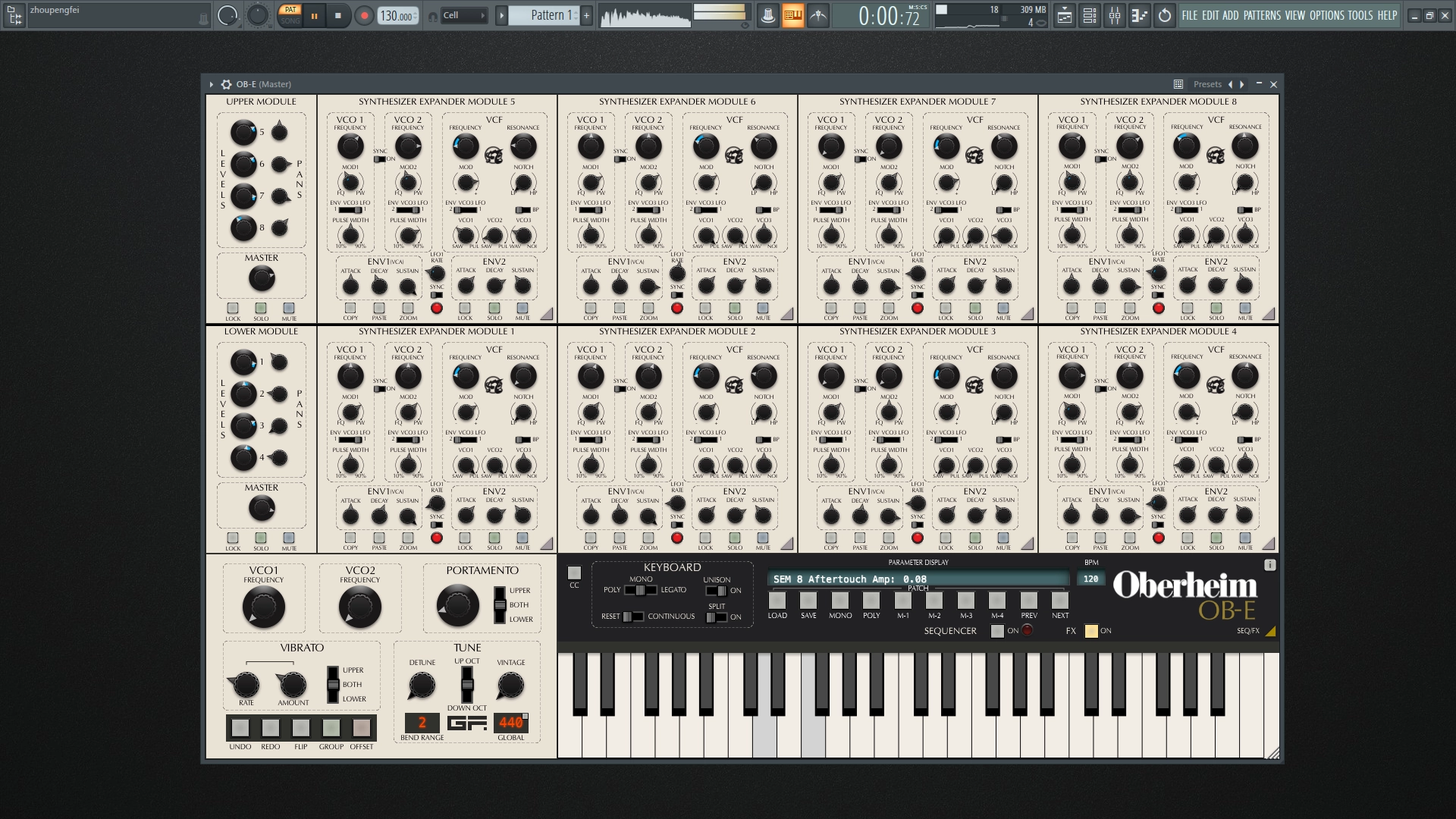The image size is (1456, 819).
Task: Click the GLOBAL tune 440 display
Action: [510, 723]
